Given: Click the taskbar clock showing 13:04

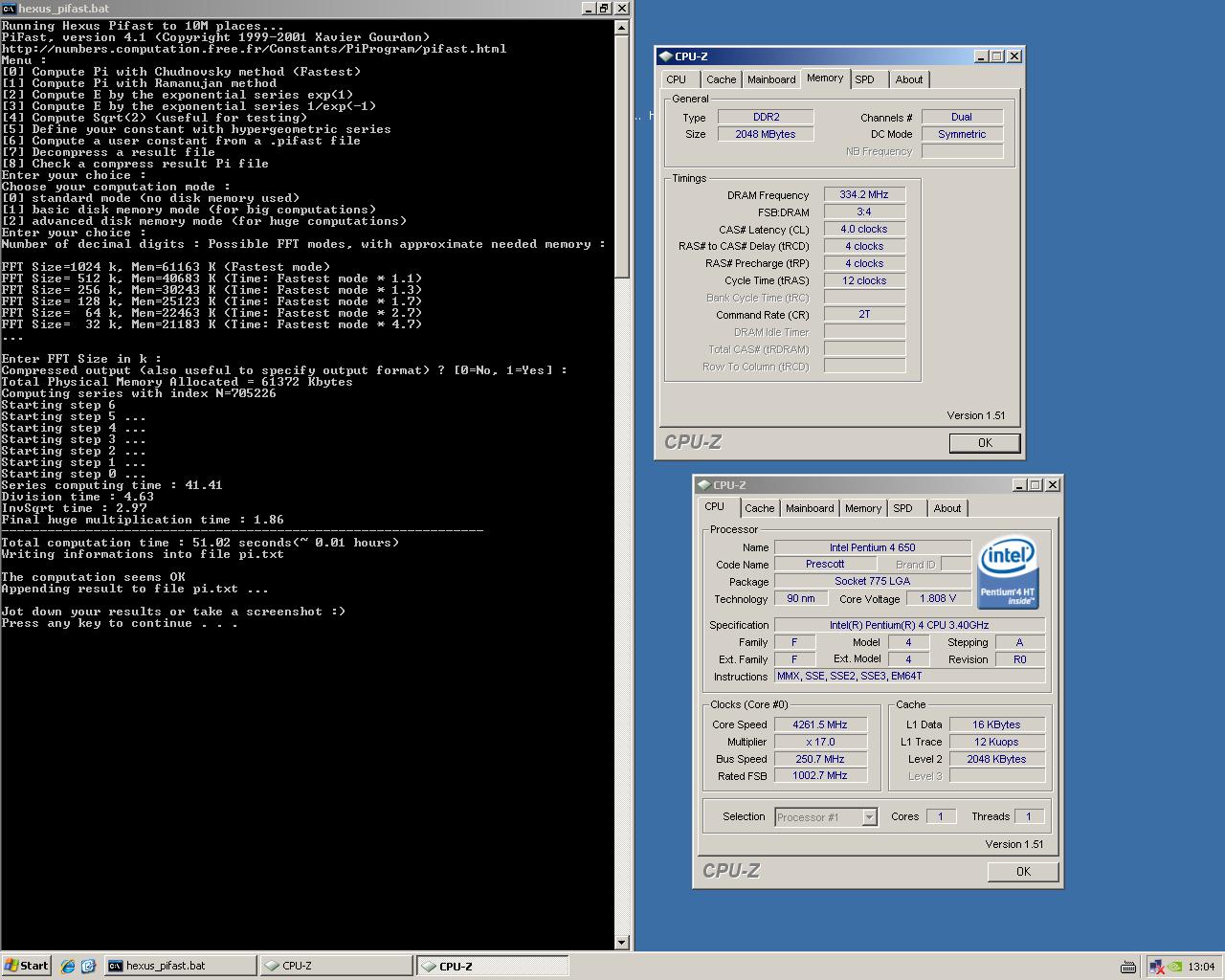Looking at the screenshot, I should (x=1201, y=967).
